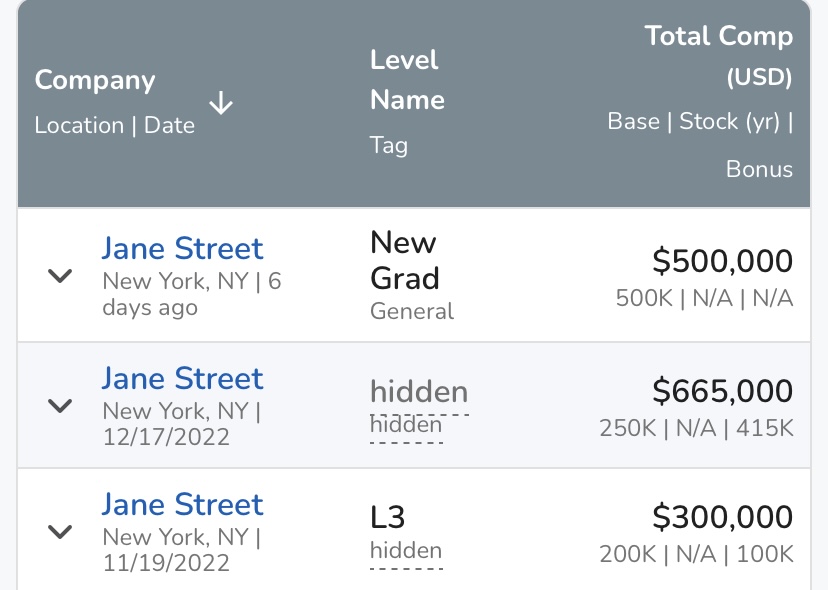
Task: Reveal the hidden level name in second row
Action: click(418, 392)
